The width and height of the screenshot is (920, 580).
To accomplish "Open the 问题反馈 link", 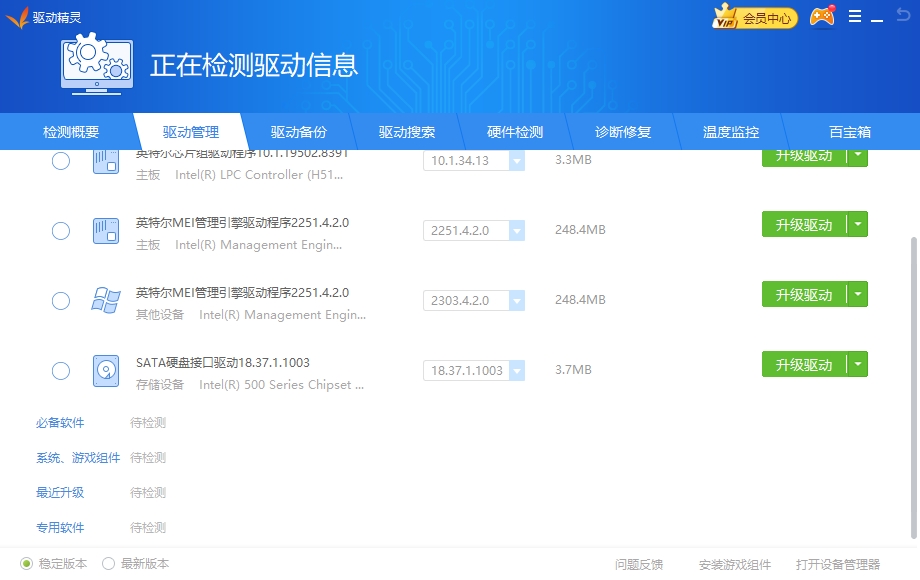I will pyautogui.click(x=639, y=564).
